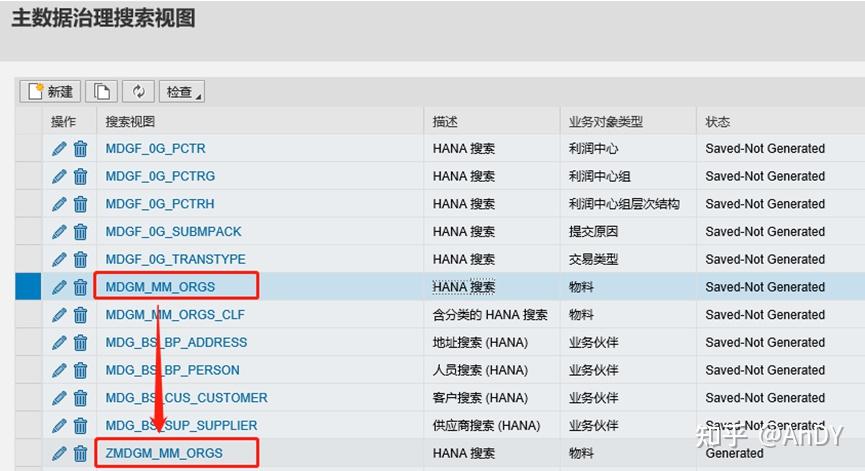Select the row selector of MDGF_0G_PCTRH
The image size is (865, 471).
click(x=28, y=204)
